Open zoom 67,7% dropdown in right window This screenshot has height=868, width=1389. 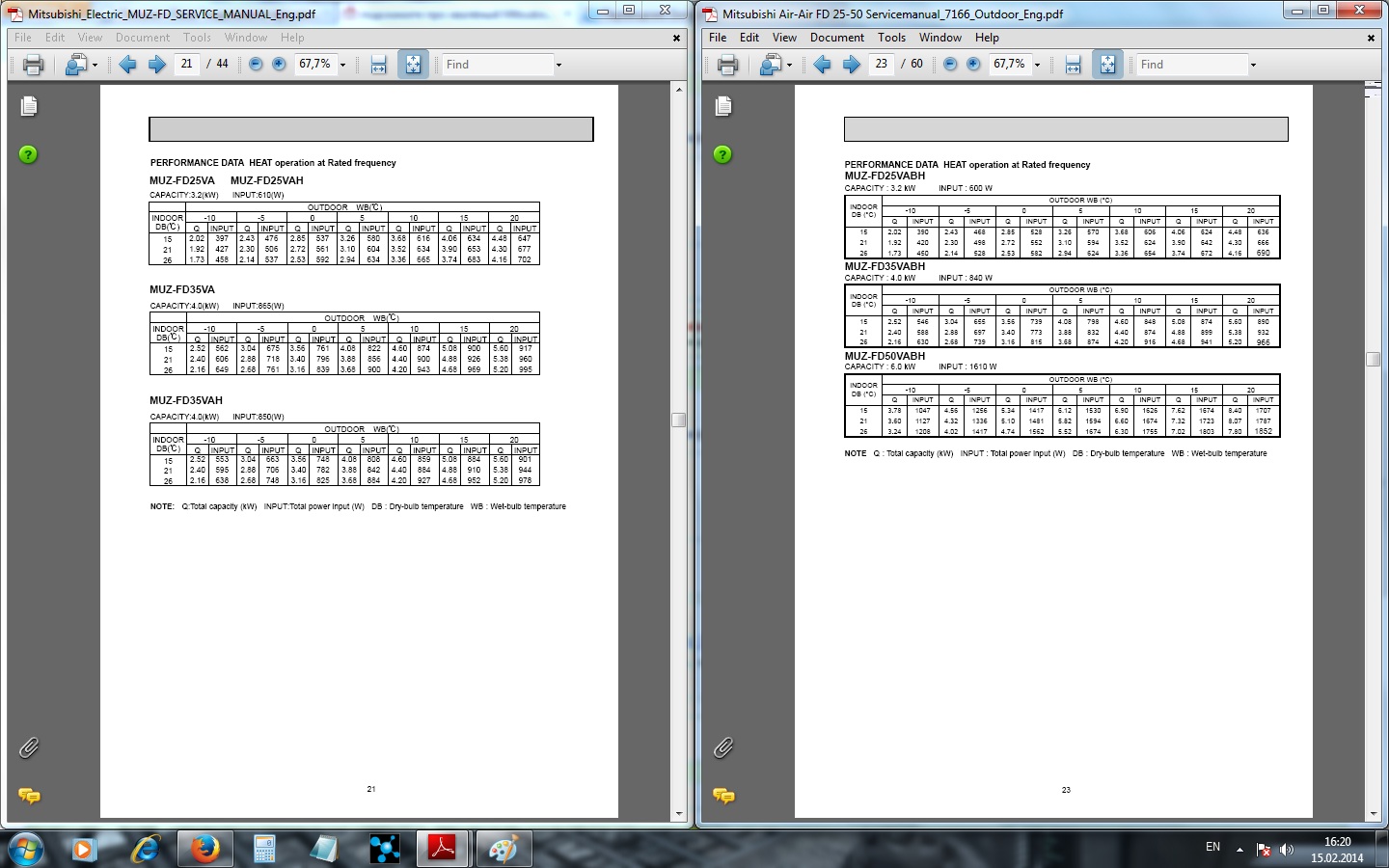tap(1037, 66)
